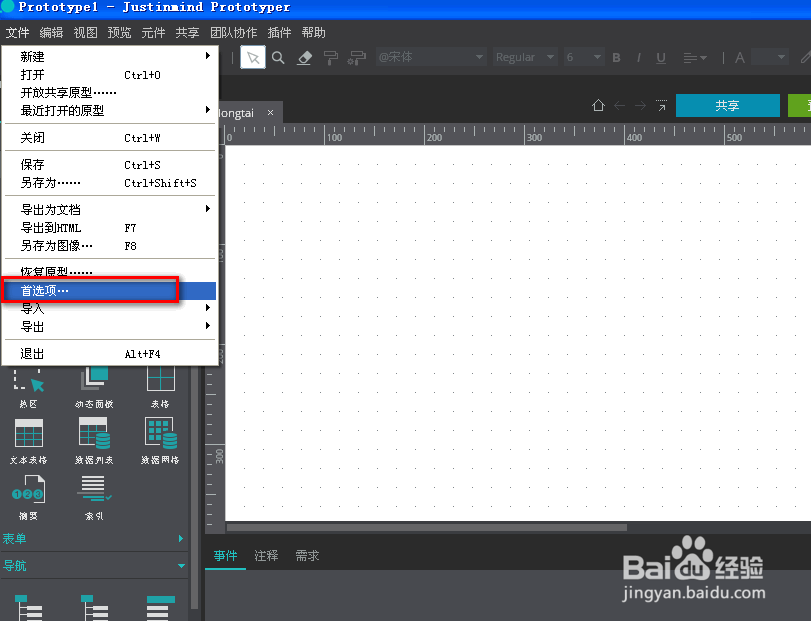Navigate forward with right arrow

coord(640,105)
